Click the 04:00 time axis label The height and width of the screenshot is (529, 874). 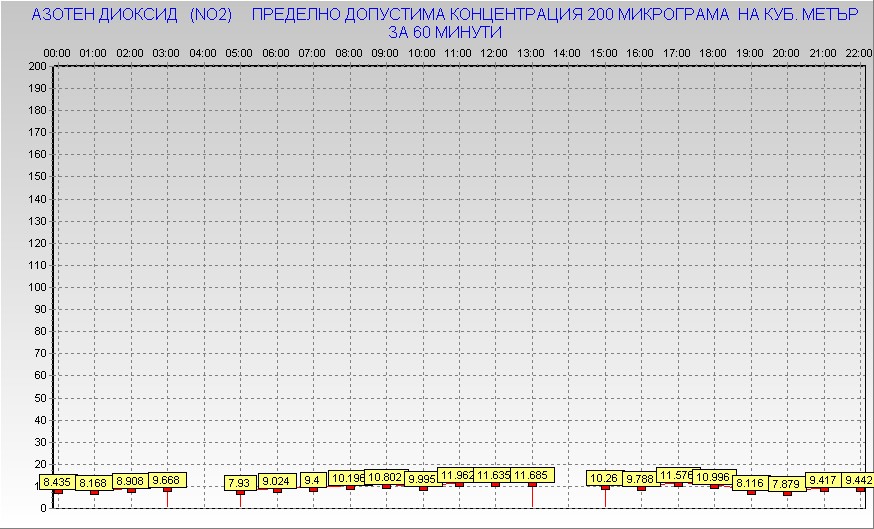click(203, 53)
